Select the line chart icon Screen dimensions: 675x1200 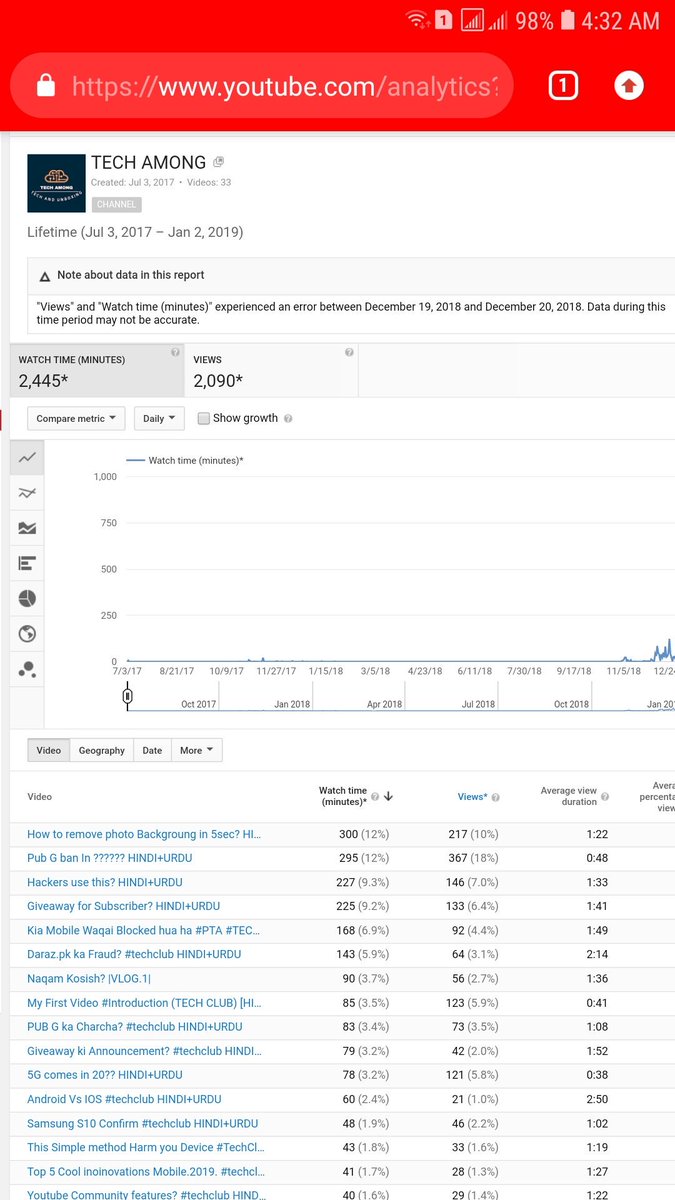[x=27, y=458]
